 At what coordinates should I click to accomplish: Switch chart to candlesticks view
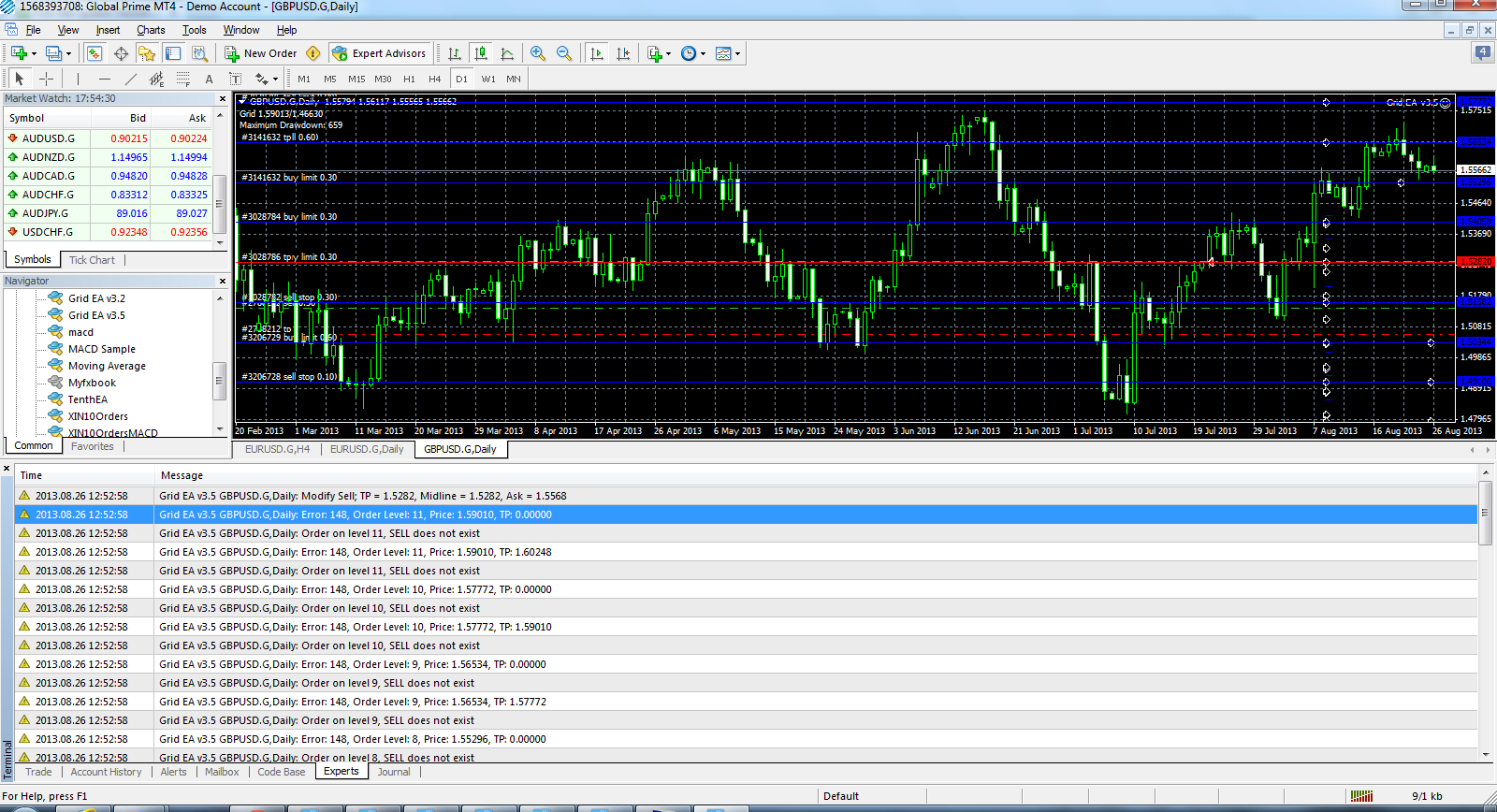[x=481, y=53]
